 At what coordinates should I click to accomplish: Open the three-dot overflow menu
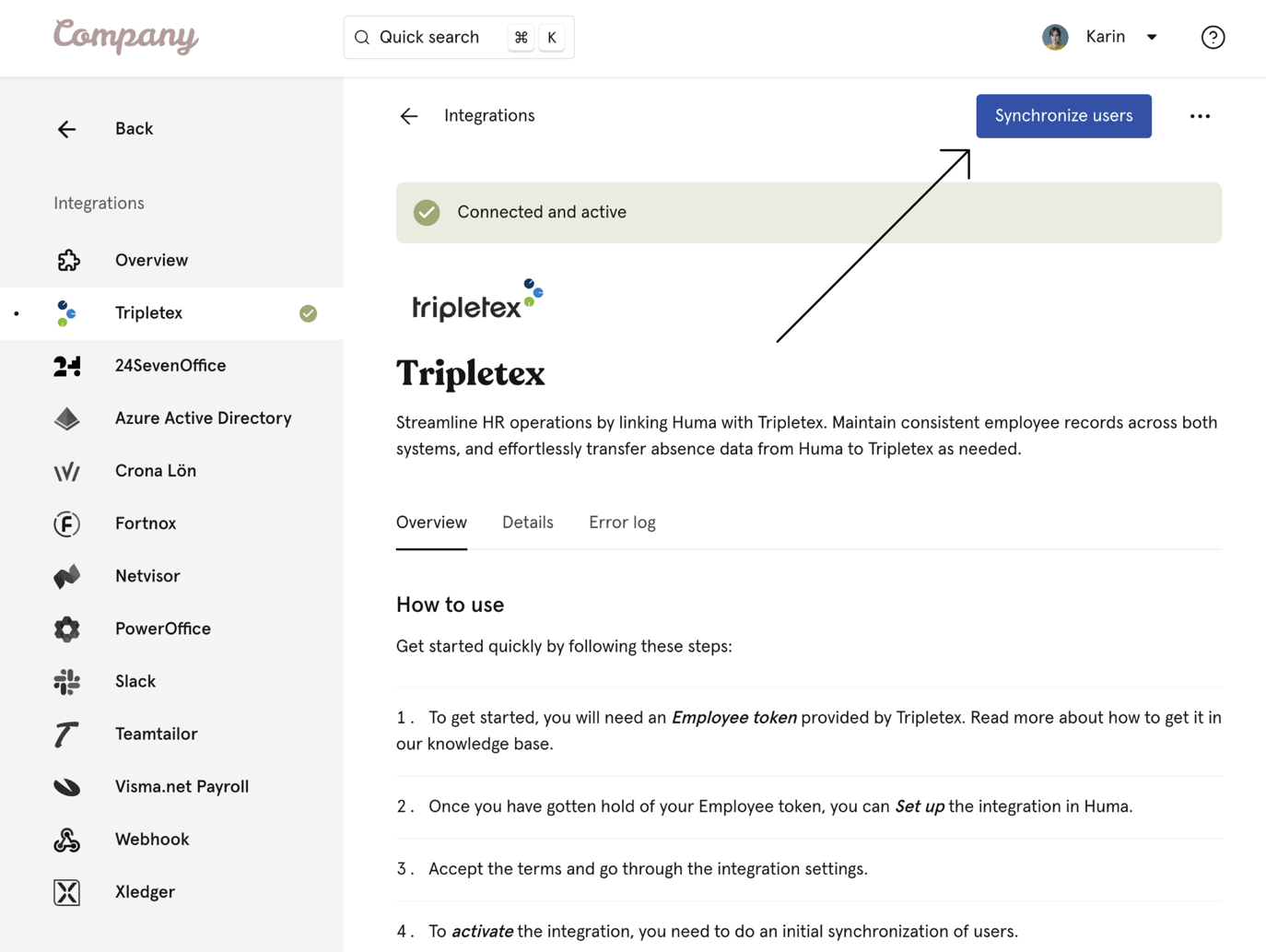coord(1200,116)
